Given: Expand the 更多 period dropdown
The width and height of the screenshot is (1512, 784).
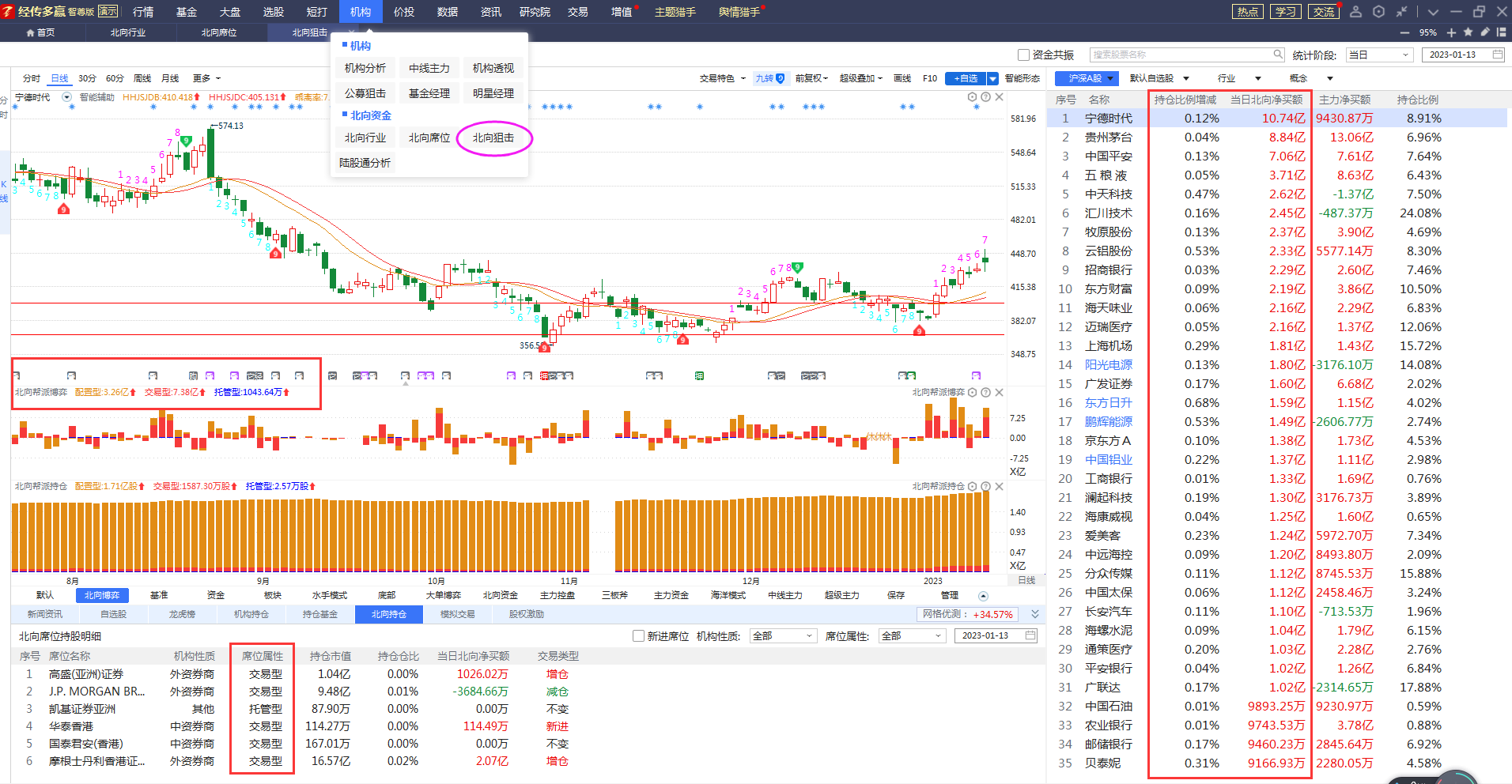Looking at the screenshot, I should [x=206, y=78].
